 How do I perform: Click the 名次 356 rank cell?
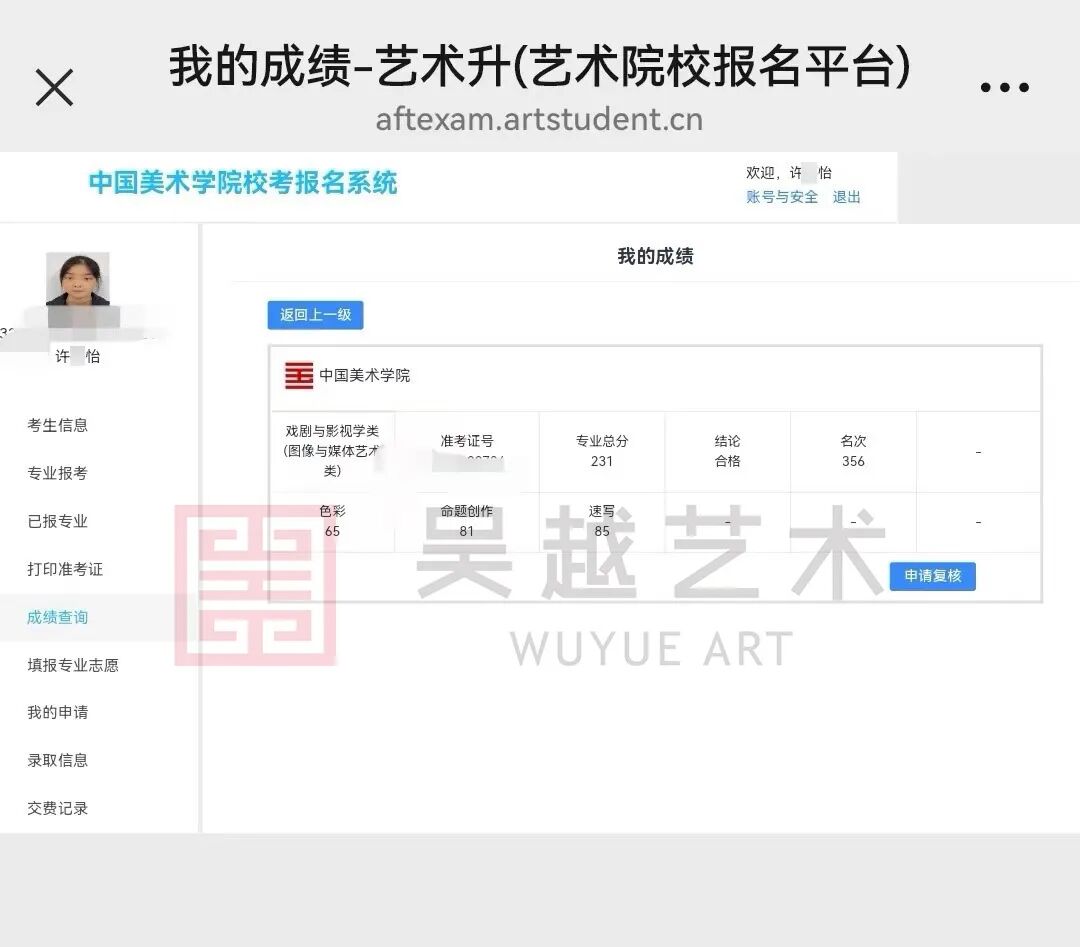coord(853,451)
